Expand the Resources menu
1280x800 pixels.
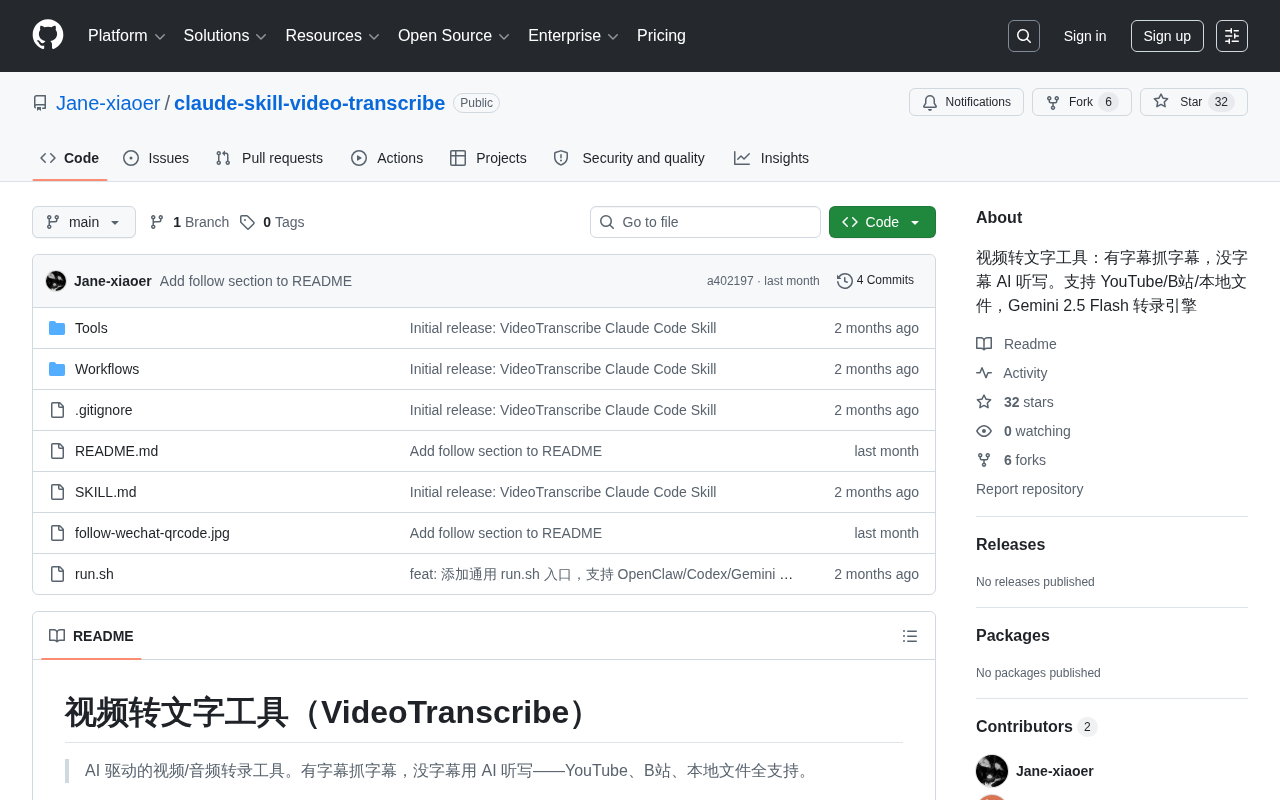coord(333,36)
